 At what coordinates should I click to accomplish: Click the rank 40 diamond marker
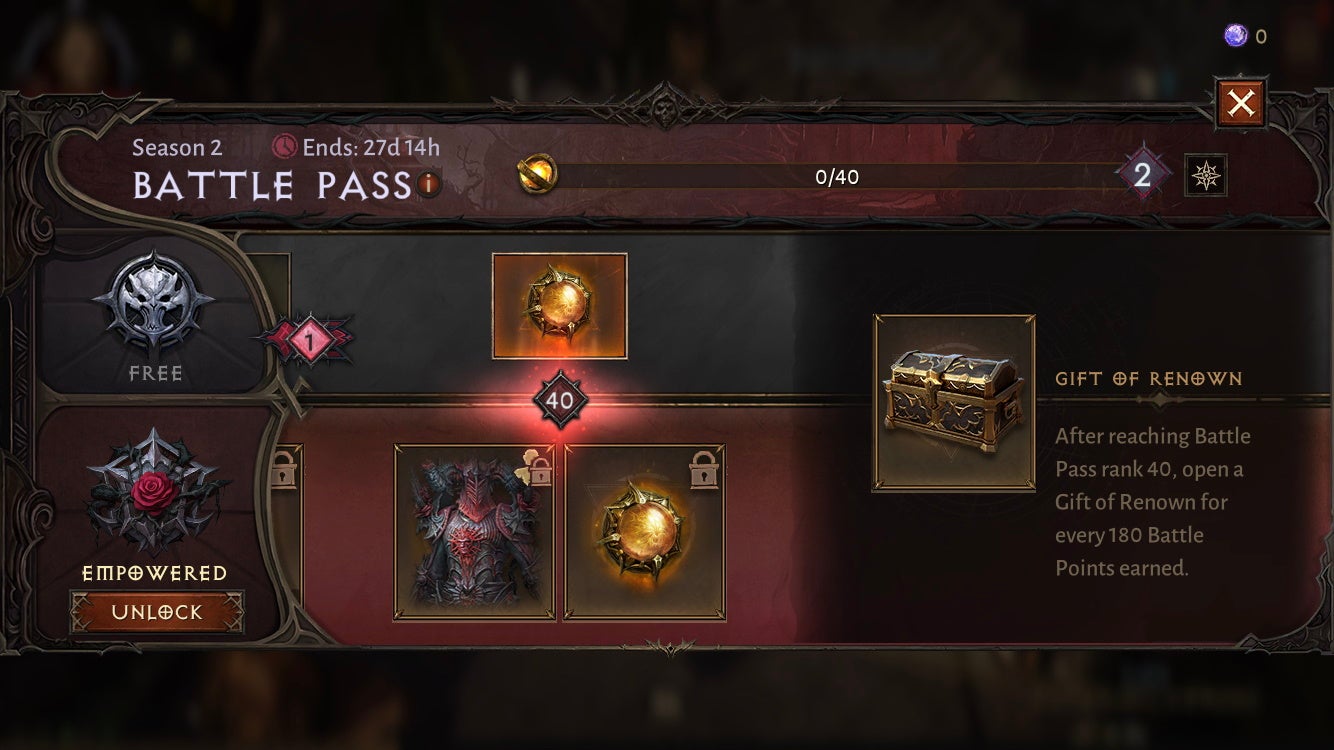[560, 401]
